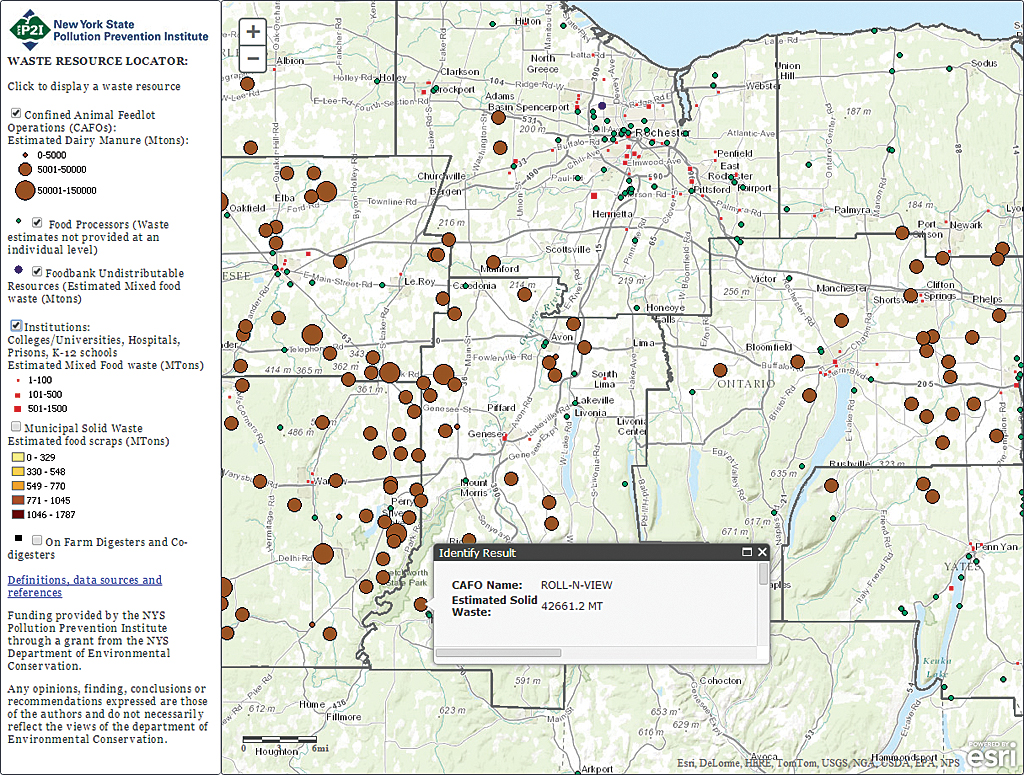Click the 771 - 1045 legend swatch
The height and width of the screenshot is (775, 1024).
[18, 500]
